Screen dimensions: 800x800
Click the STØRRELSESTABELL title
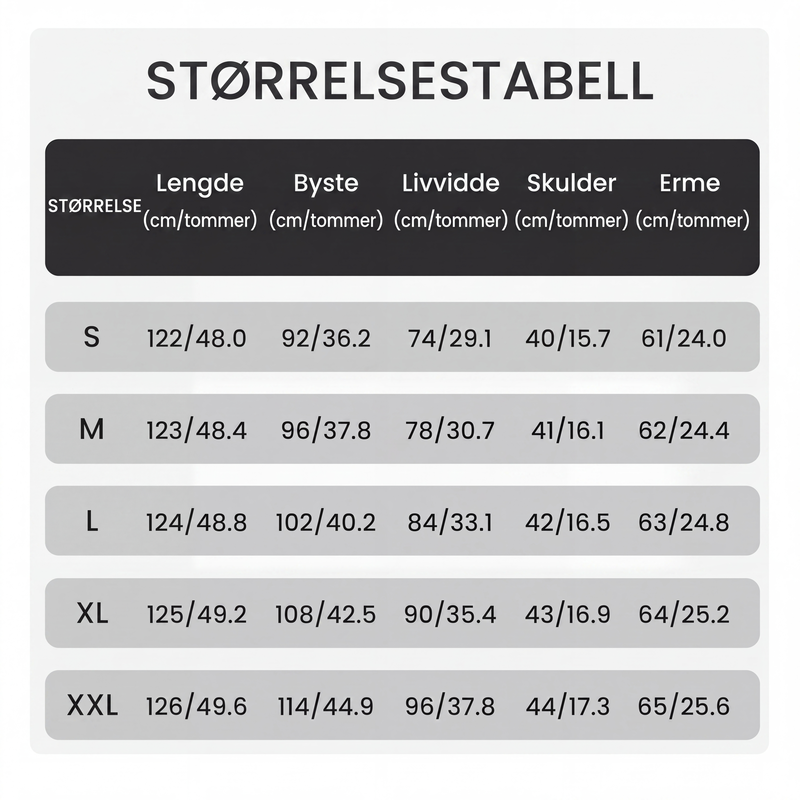coord(400,81)
